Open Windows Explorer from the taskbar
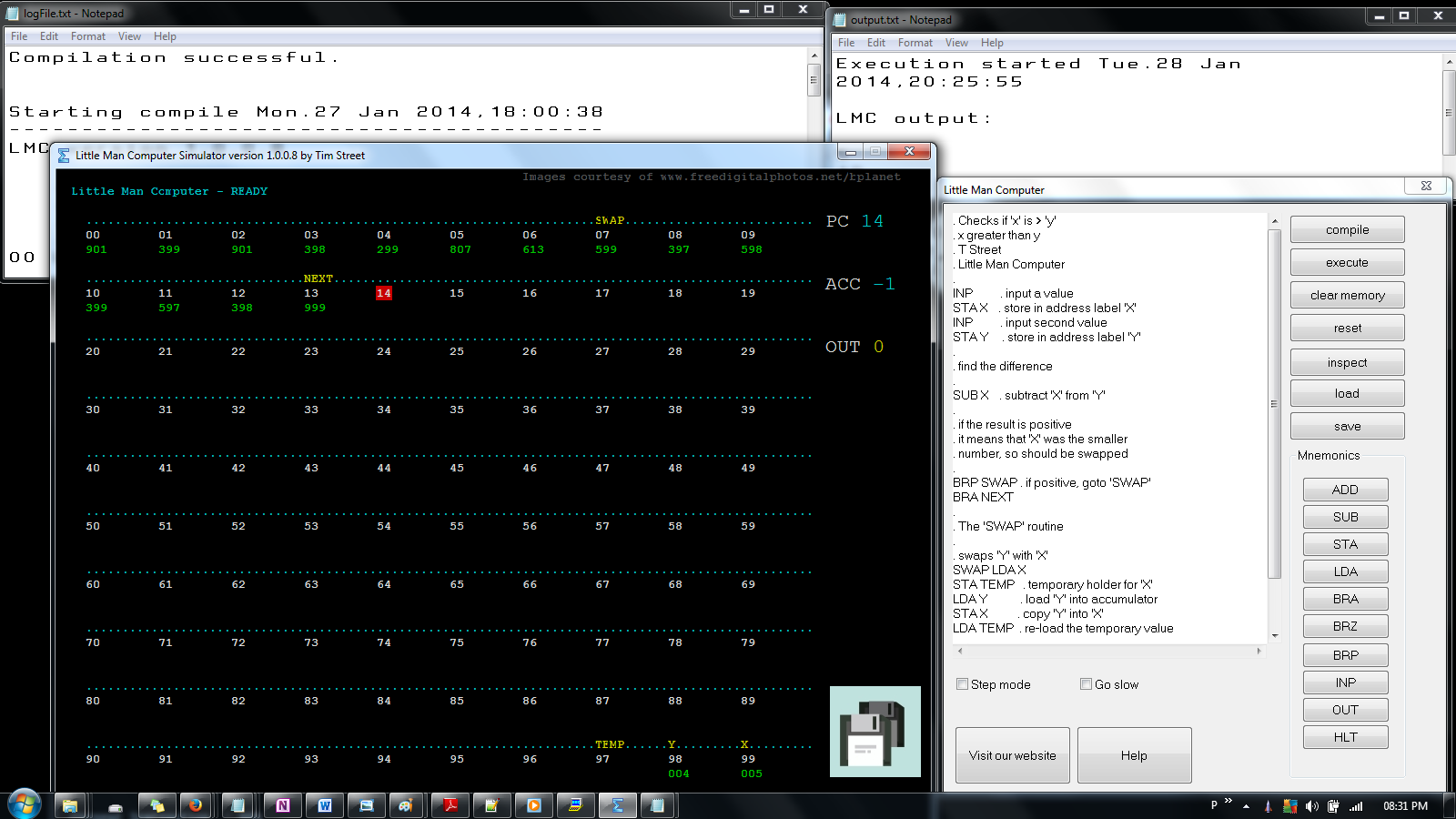This screenshot has height=819, width=1456. [x=70, y=805]
